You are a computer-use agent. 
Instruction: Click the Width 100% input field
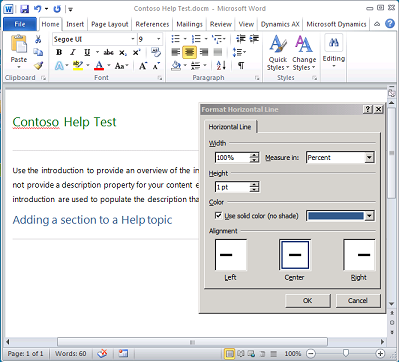pos(233,158)
